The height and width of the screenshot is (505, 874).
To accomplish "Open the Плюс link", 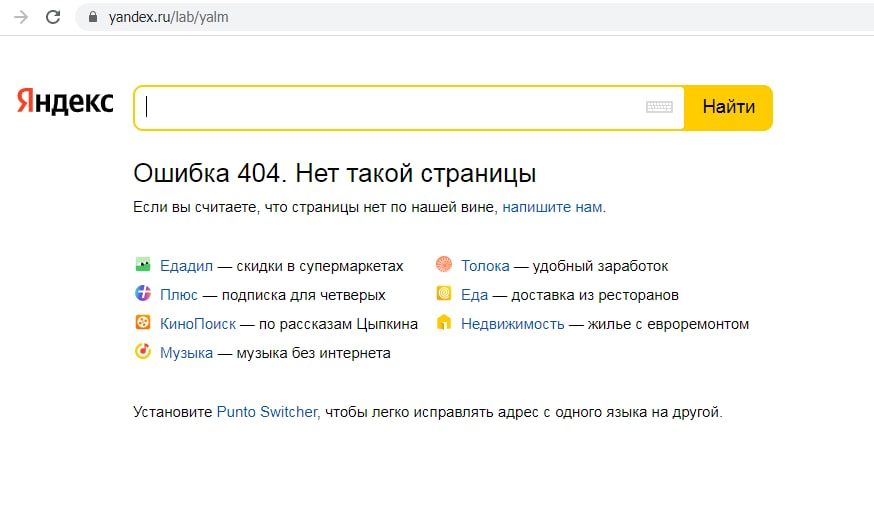I will (179, 295).
